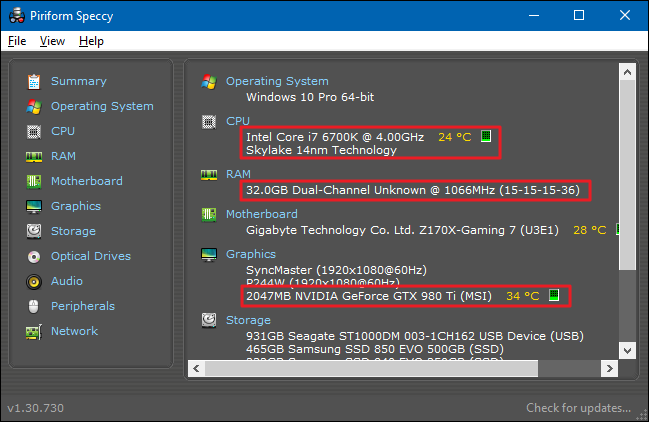Click the version number v1.30.730
The image size is (649, 422).
pyautogui.click(x=36, y=408)
